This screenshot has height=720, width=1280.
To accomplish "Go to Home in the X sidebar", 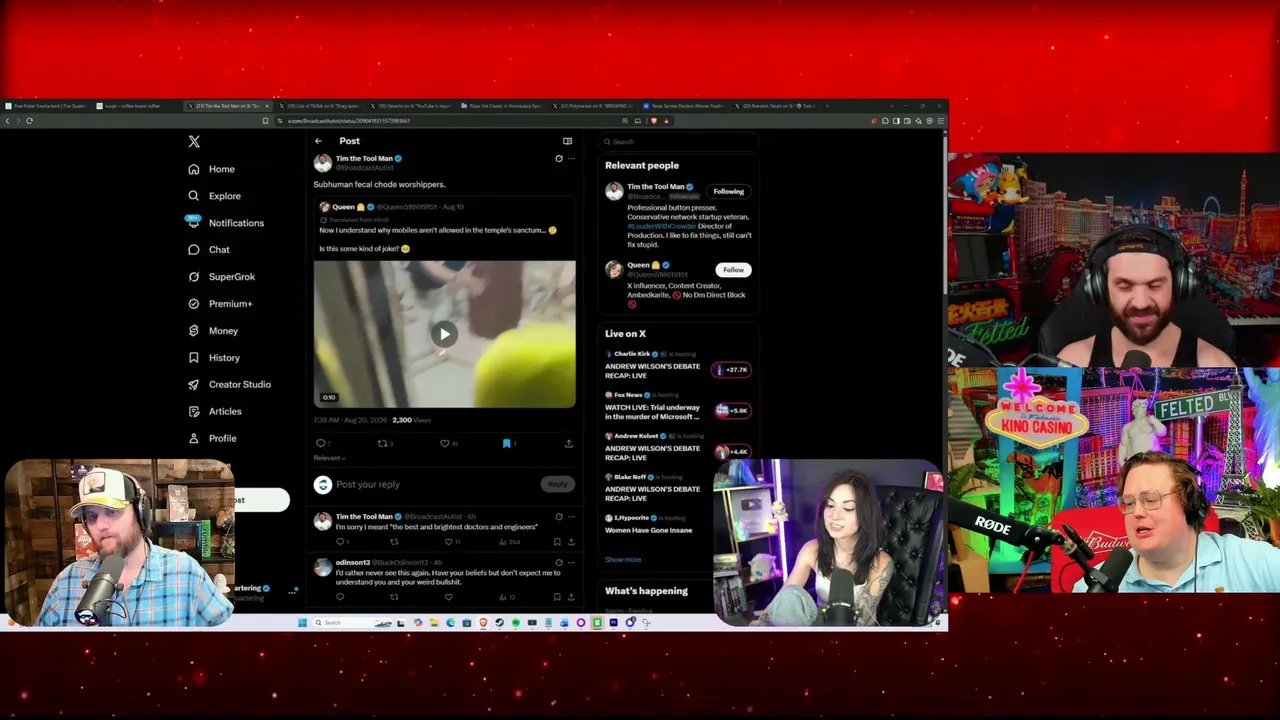I will point(211,169).
